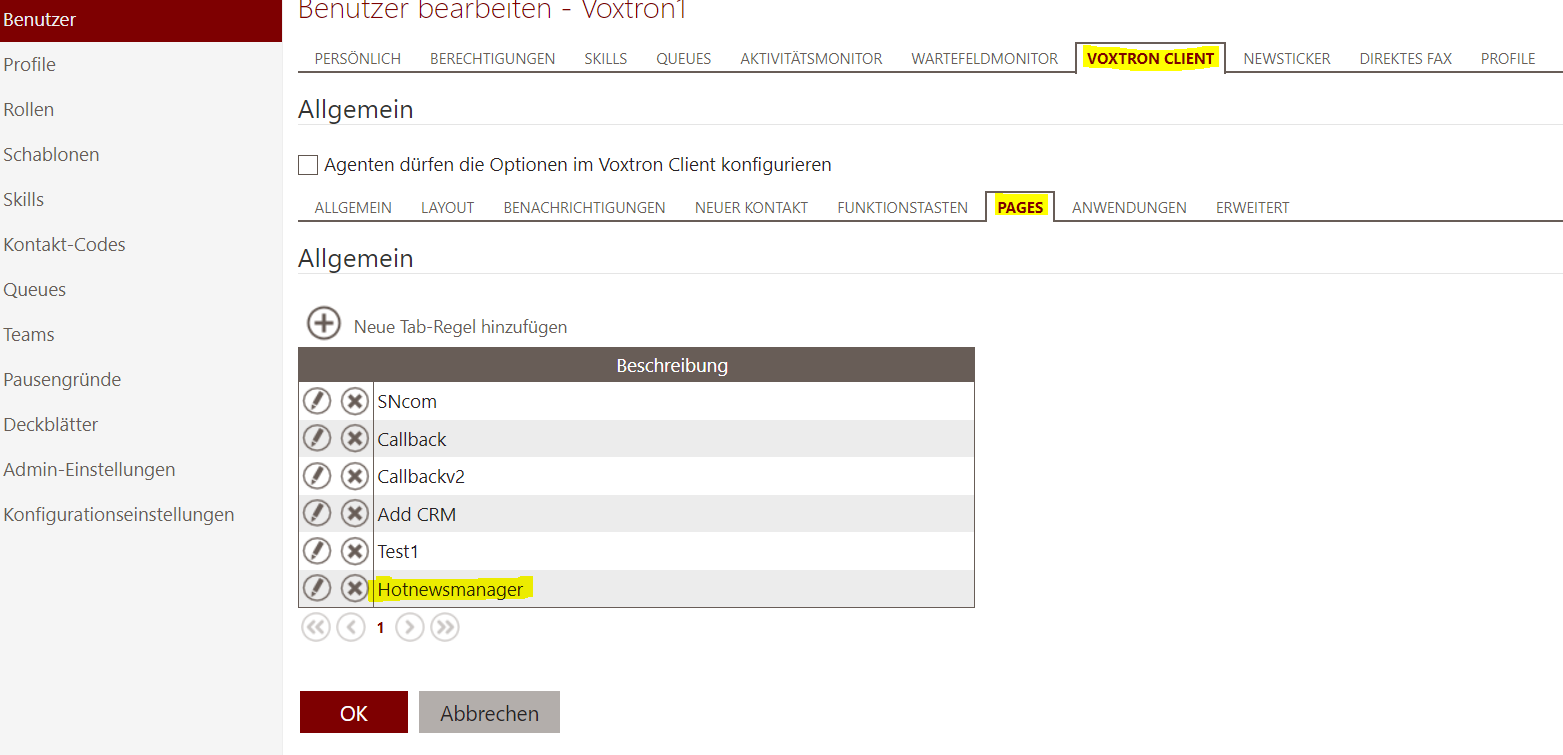Viewport: 1563px width, 755px height.
Task: Open Pausengründe in the sidebar
Action: pos(62,380)
